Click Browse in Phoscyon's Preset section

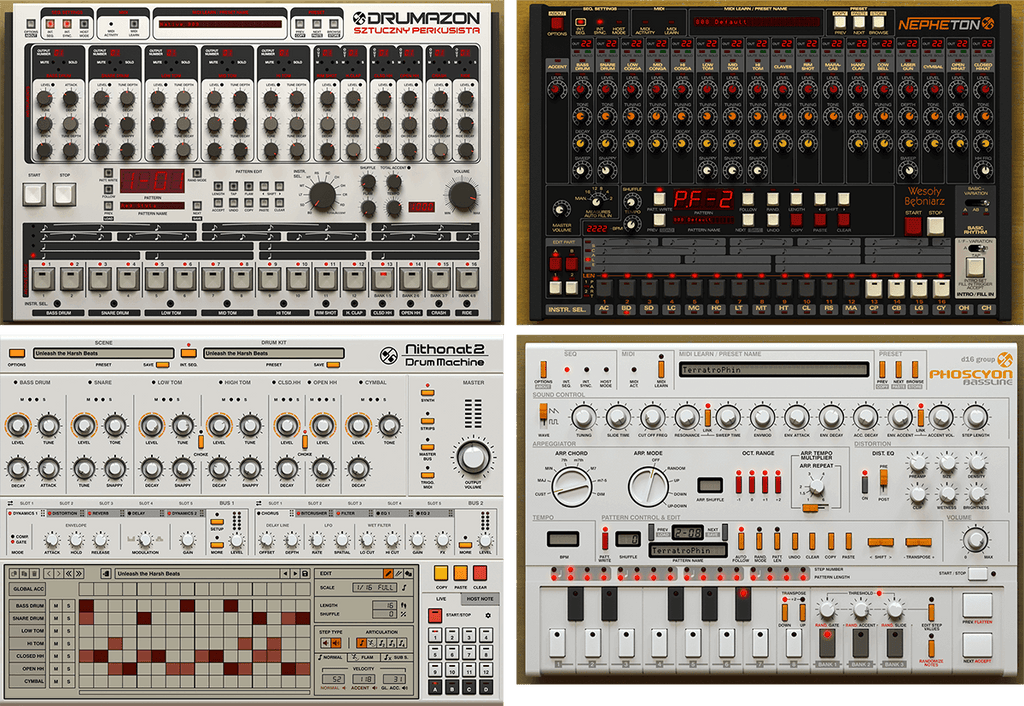pyautogui.click(x=915, y=372)
